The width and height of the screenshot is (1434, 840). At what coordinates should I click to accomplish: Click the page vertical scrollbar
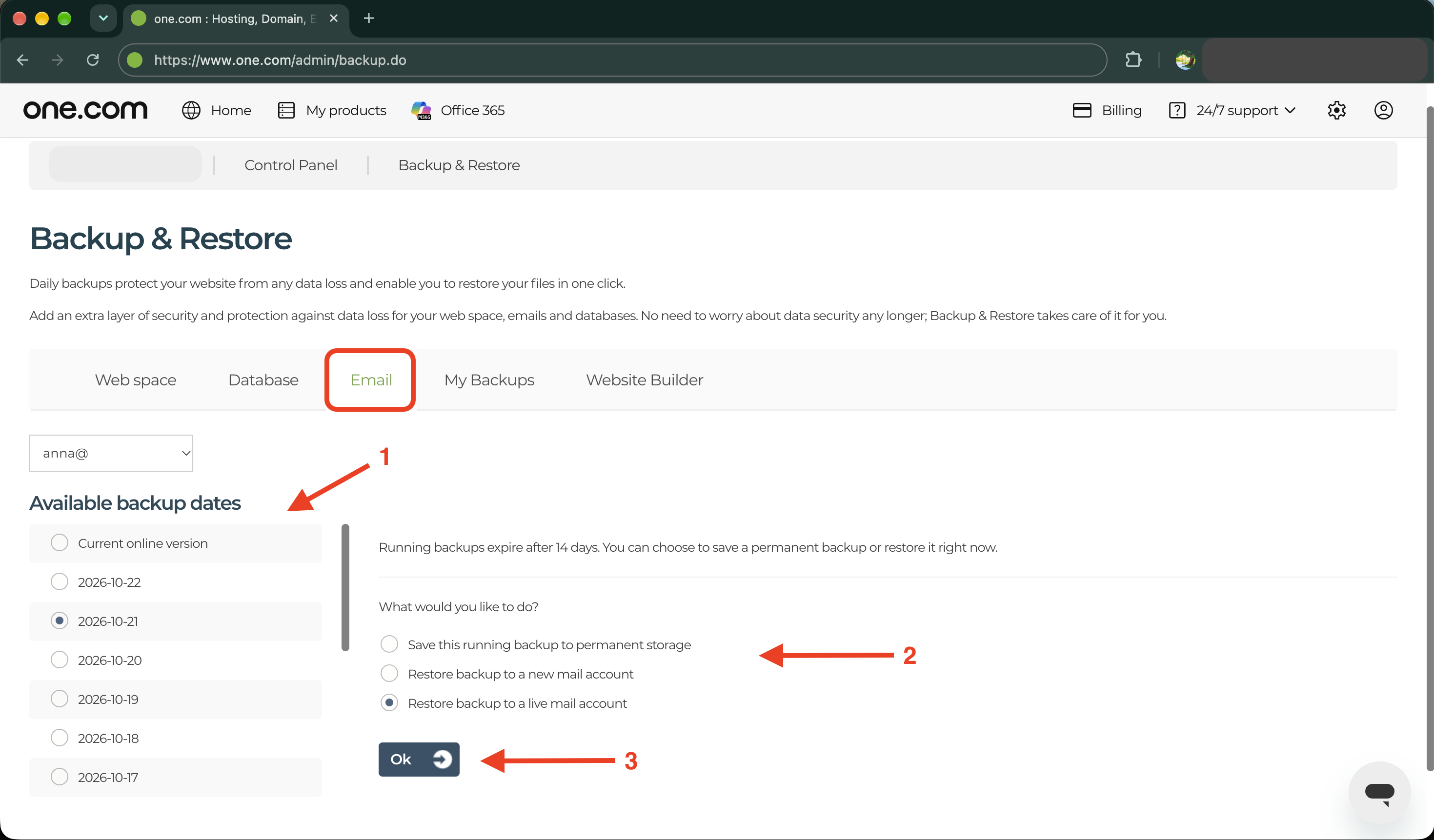pyautogui.click(x=1429, y=438)
